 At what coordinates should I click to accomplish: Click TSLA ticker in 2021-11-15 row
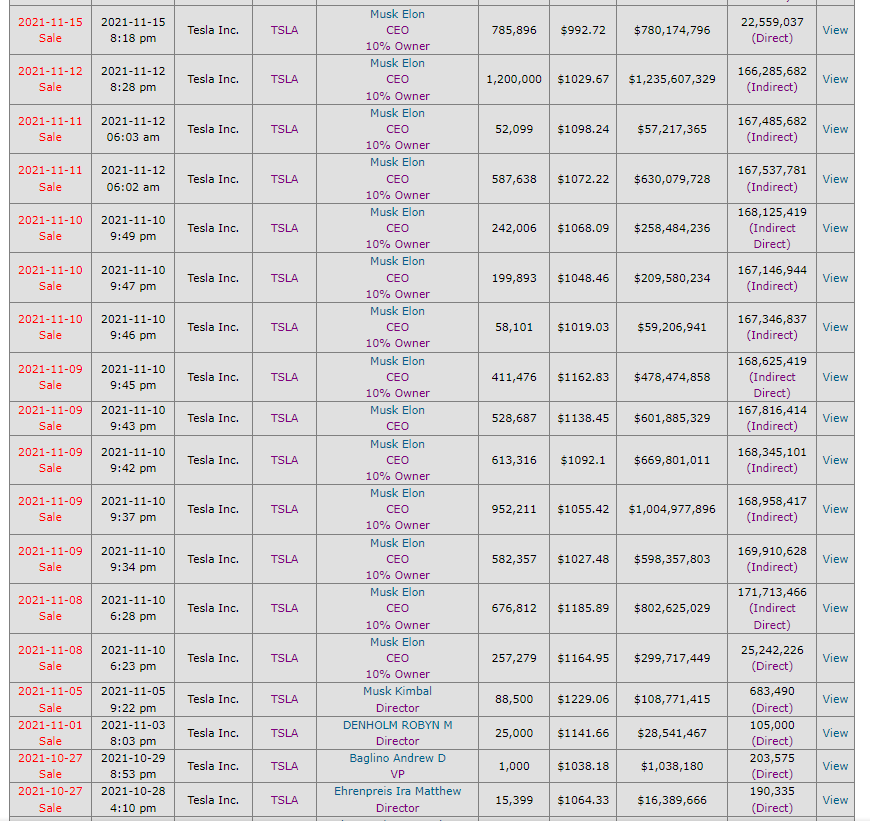(x=284, y=30)
